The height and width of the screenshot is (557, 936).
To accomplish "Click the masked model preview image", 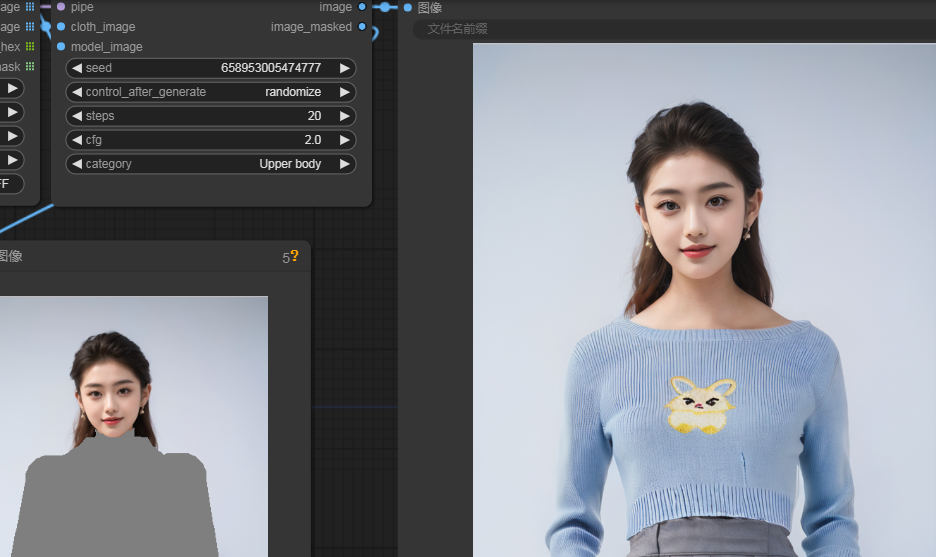I will (134, 426).
